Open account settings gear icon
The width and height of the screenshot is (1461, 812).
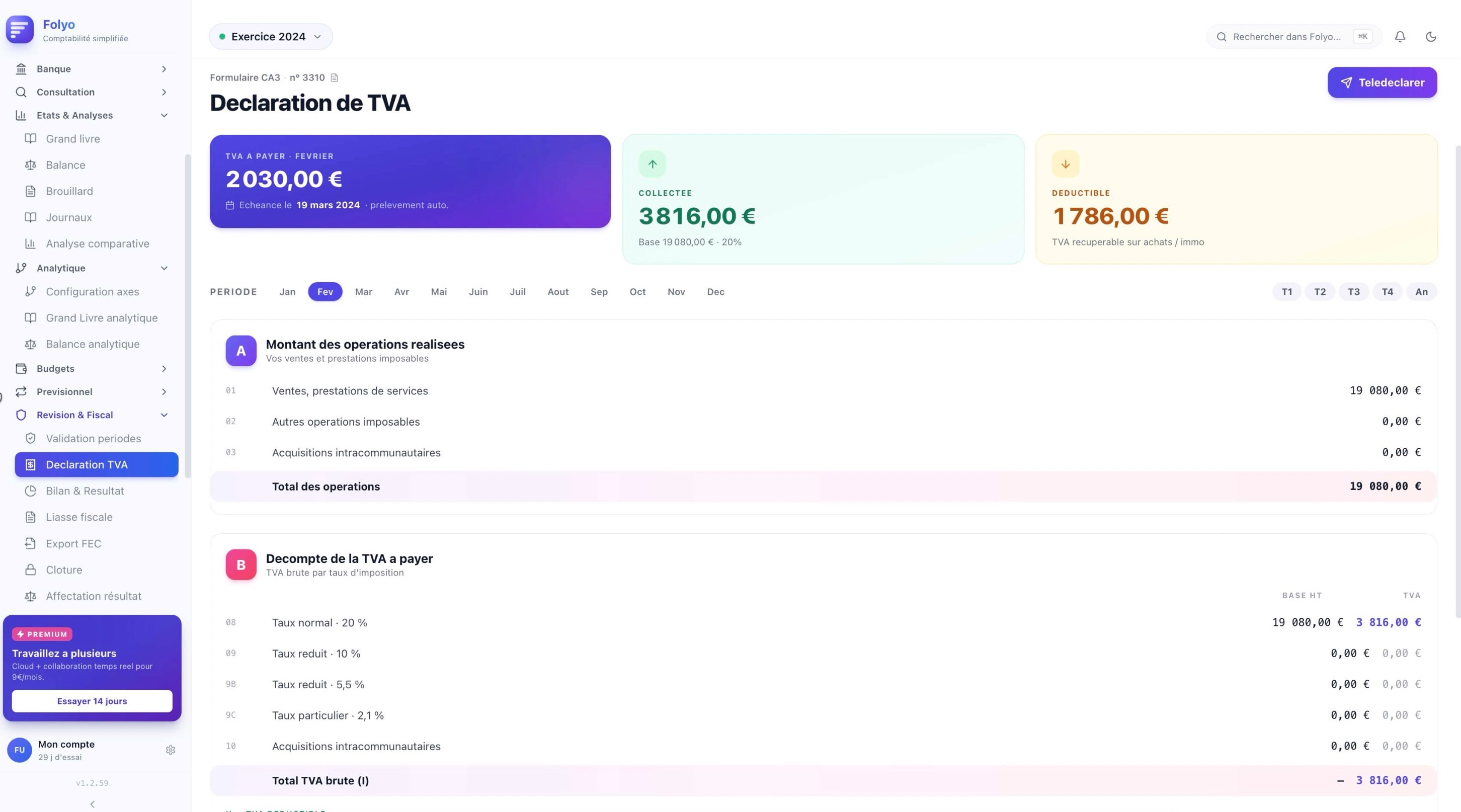(170, 750)
